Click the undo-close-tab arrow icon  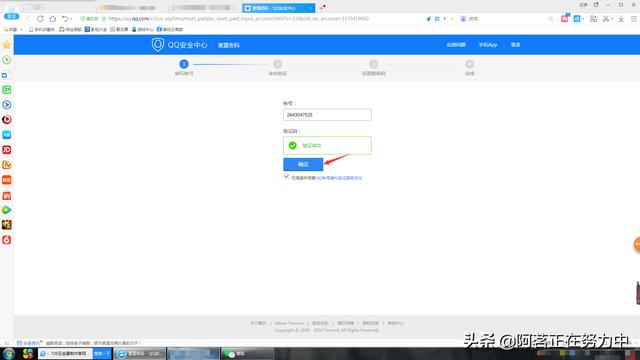(65, 19)
